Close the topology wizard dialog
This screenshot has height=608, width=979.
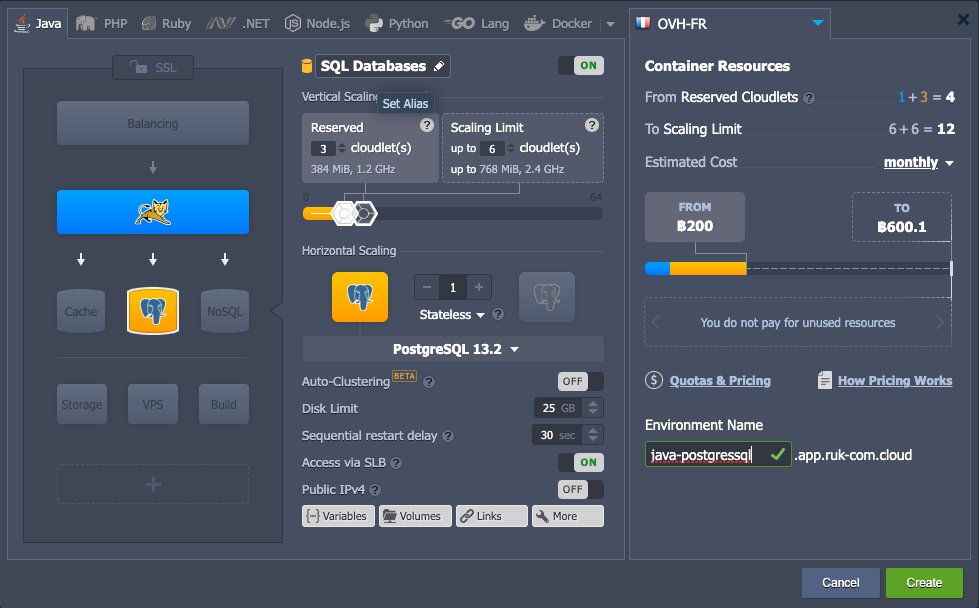click(963, 20)
